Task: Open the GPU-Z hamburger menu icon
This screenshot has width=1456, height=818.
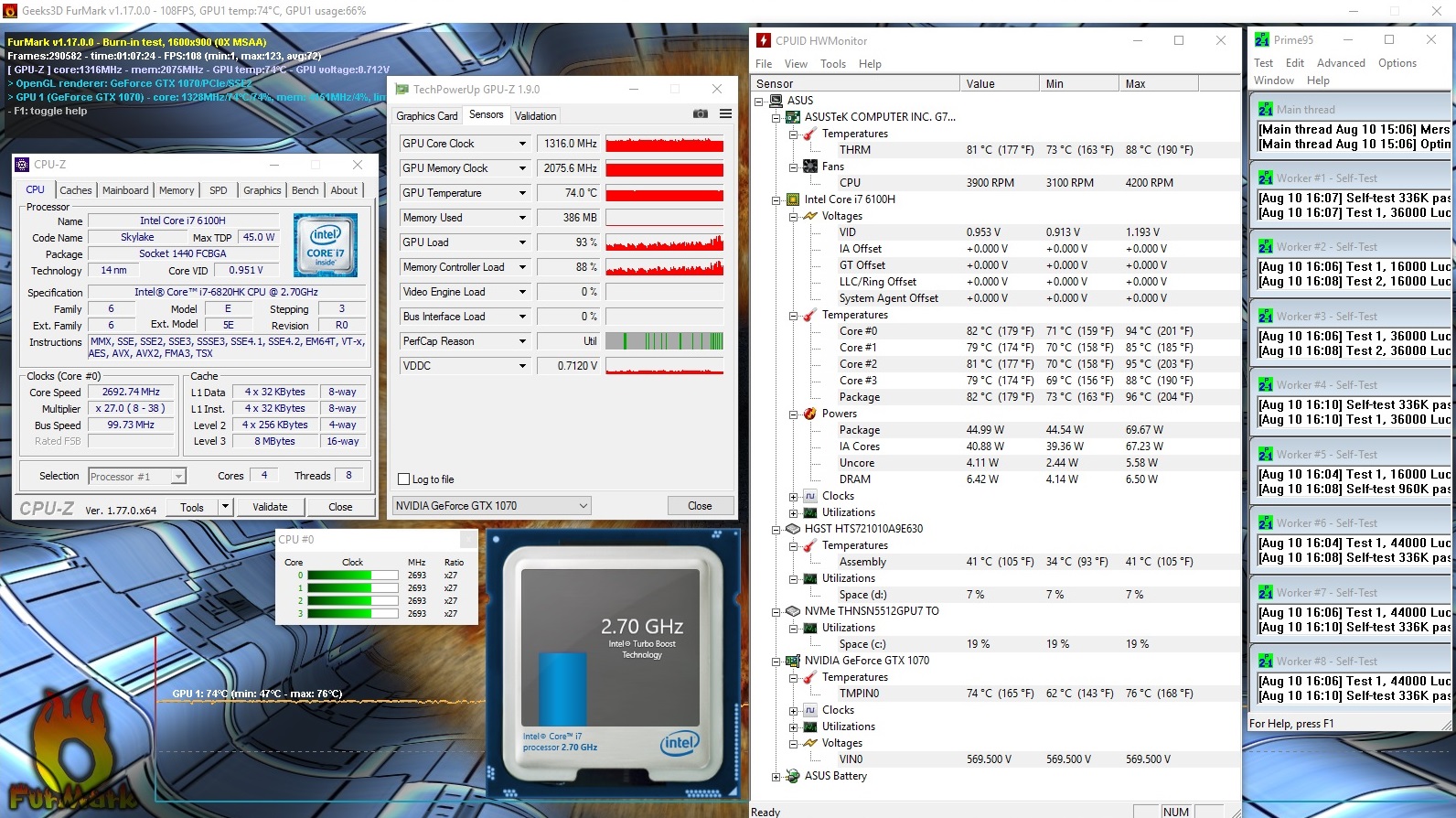Action: [x=725, y=114]
